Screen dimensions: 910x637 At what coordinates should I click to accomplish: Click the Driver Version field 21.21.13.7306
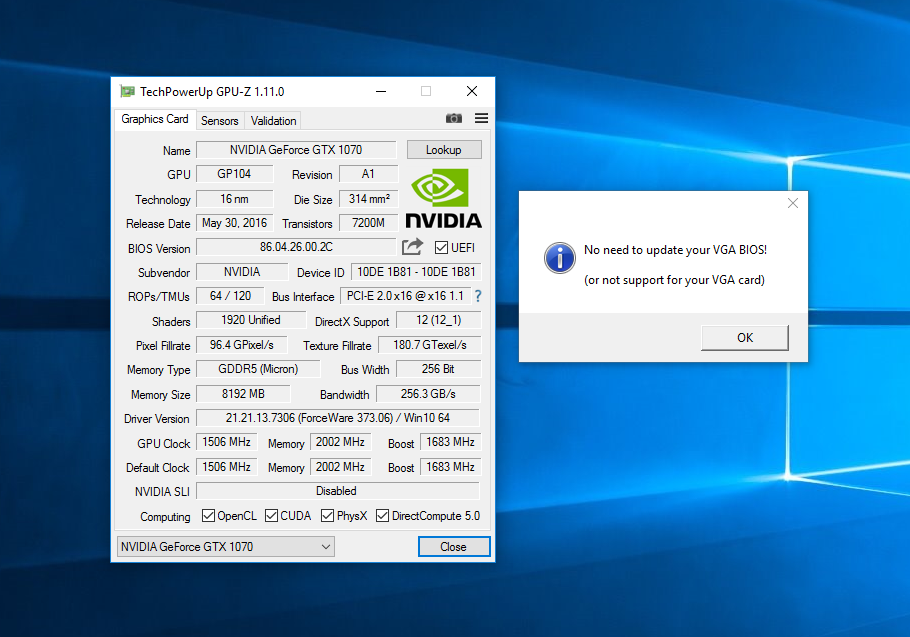tap(338, 418)
